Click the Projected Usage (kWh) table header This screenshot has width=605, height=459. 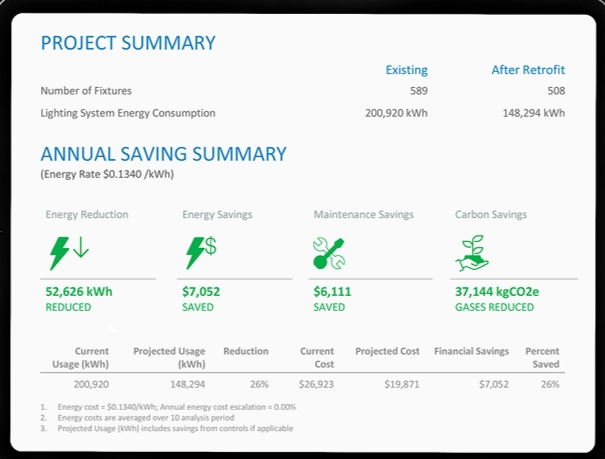point(169,358)
